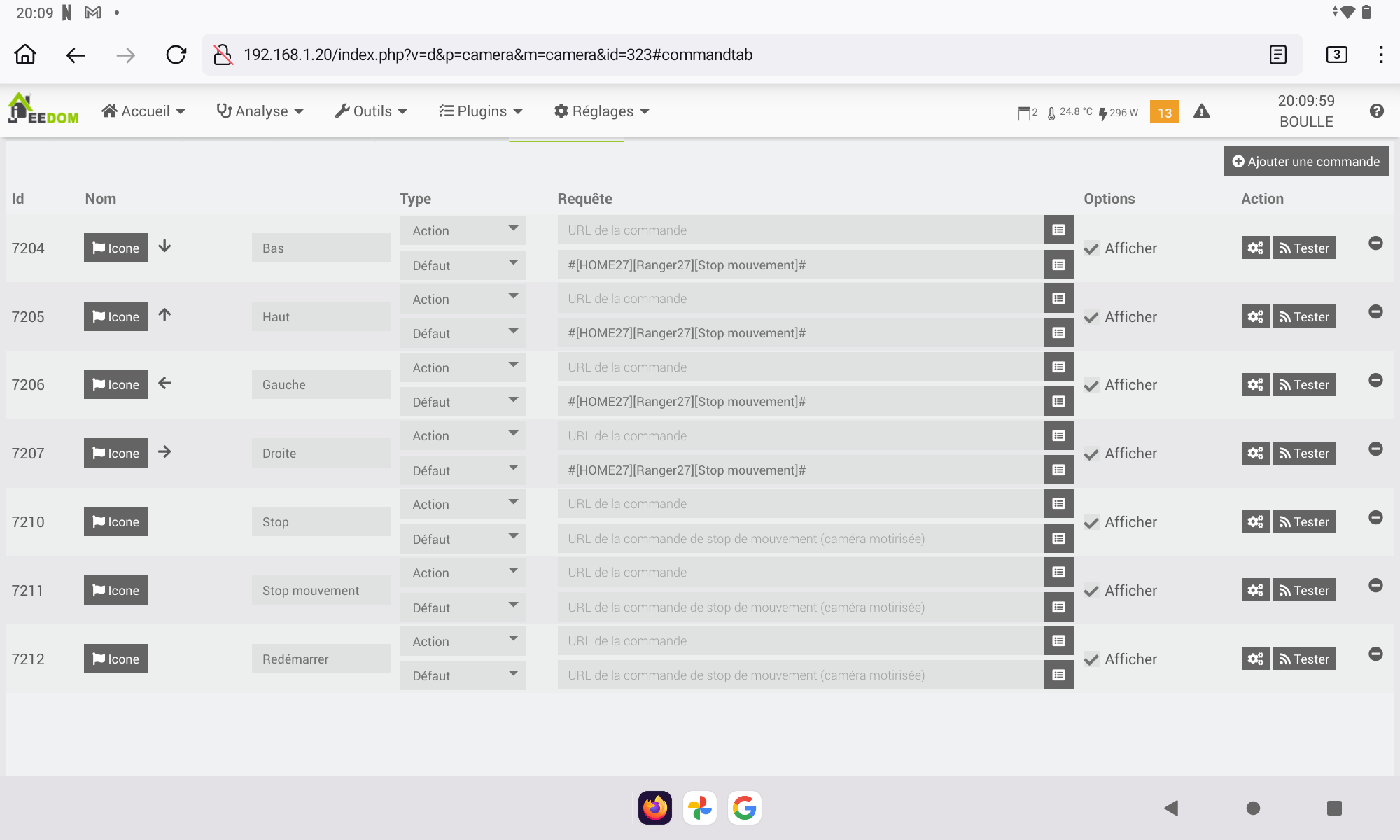The height and width of the screenshot is (840, 1400).
Task: Open the gear settings for Stop mouvement command
Action: 1255,590
